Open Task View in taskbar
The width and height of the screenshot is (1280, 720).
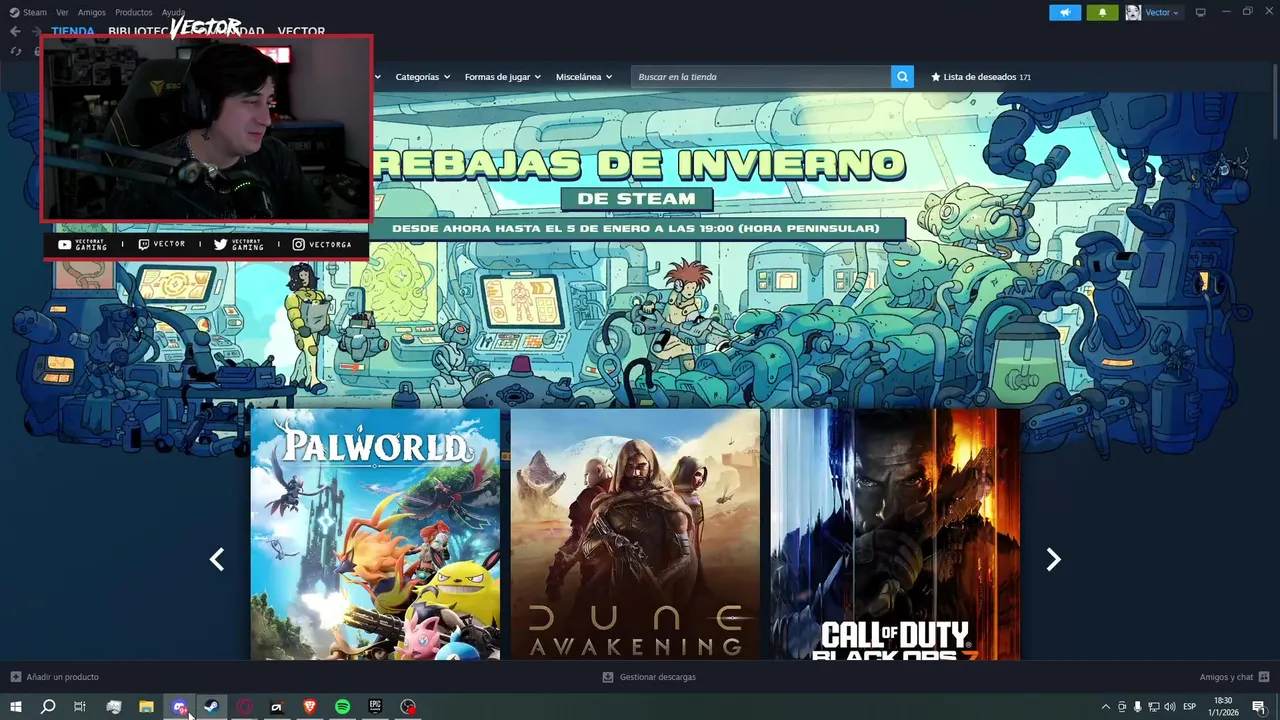80,707
